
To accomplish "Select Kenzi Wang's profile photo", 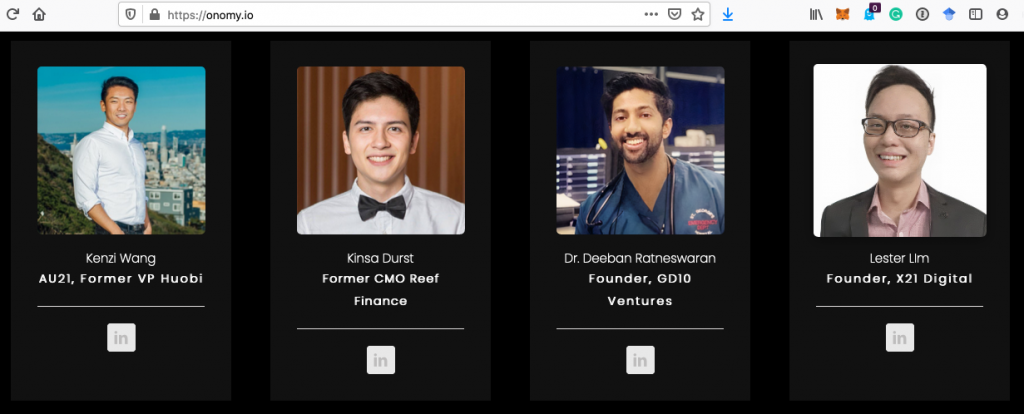I will 121,150.
